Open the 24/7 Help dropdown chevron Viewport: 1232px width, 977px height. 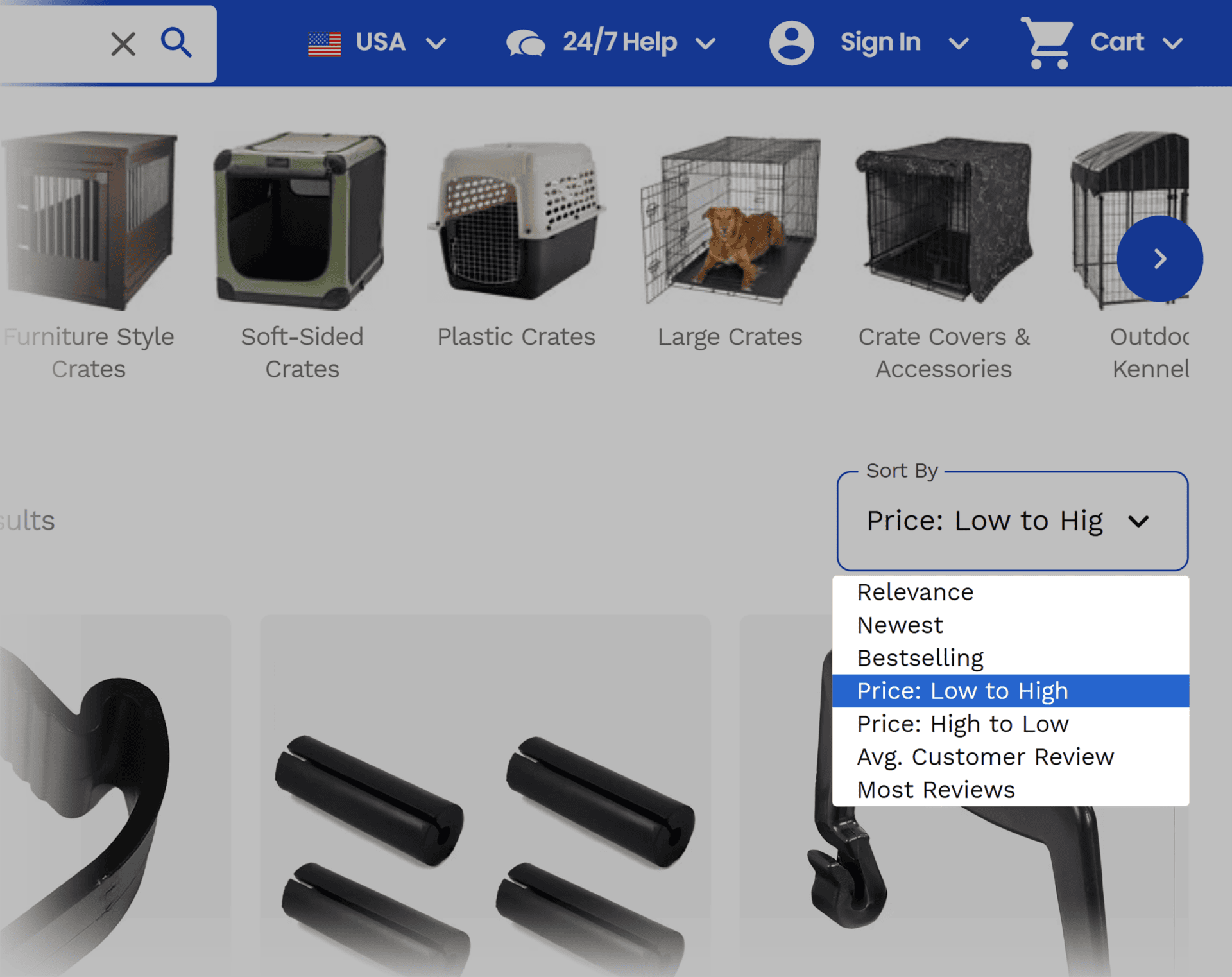pos(705,44)
